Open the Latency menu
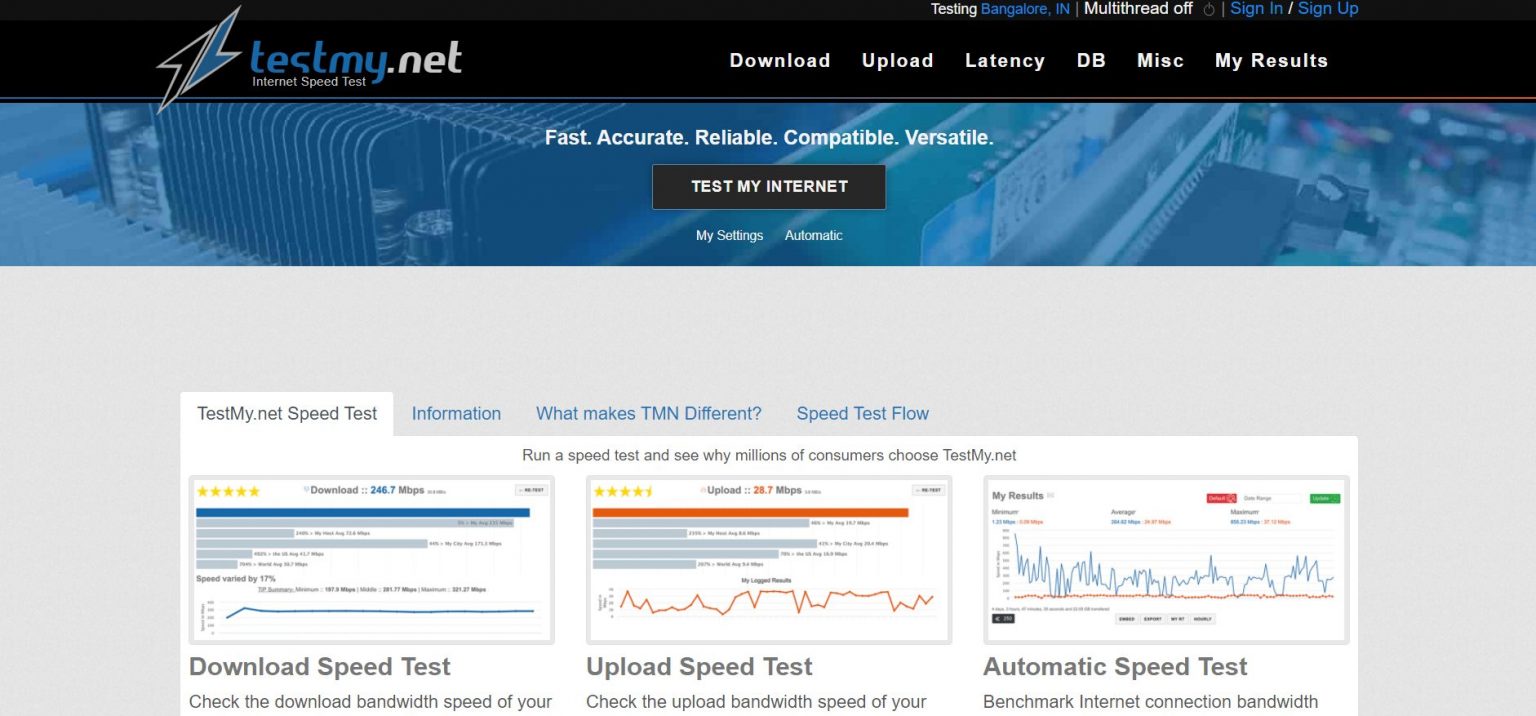Image resolution: width=1536 pixels, height=716 pixels. click(1004, 60)
